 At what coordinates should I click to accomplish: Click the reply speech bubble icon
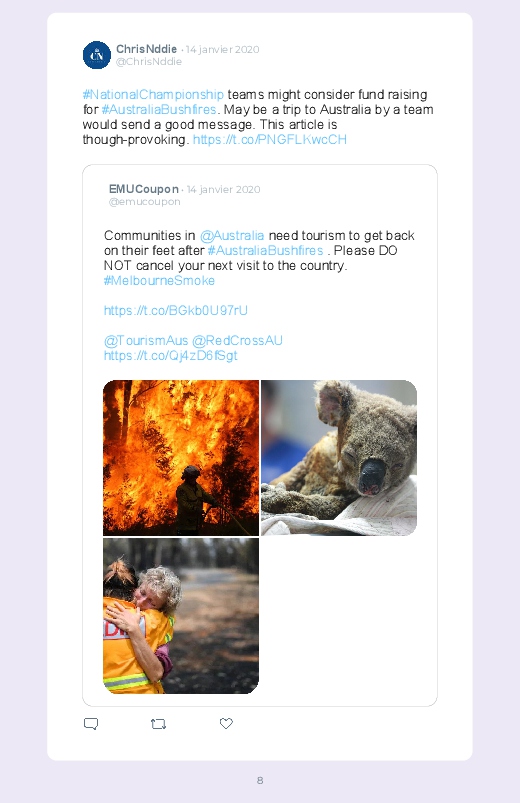tap(91, 724)
